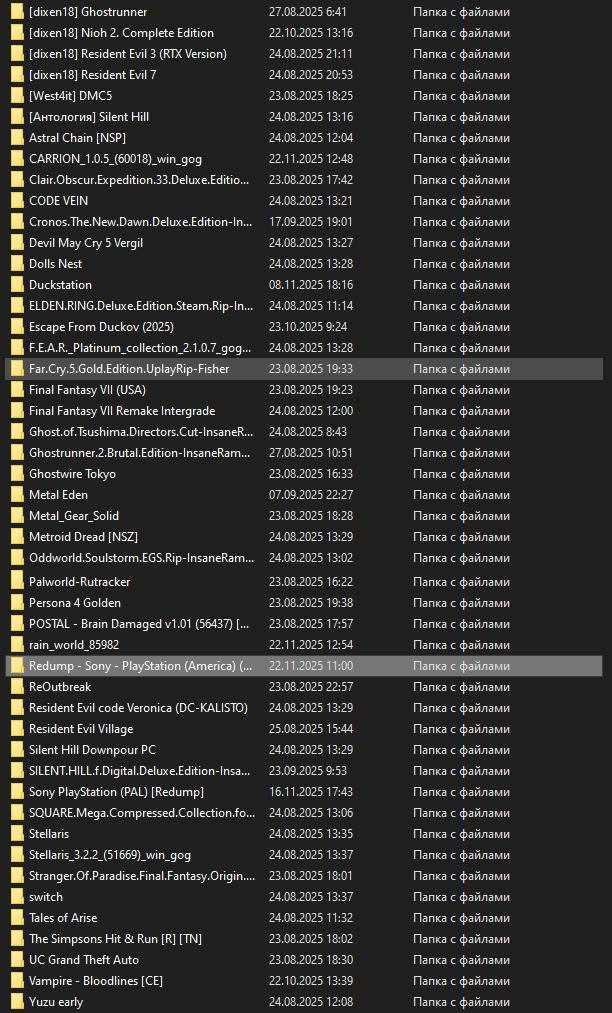Click date 24.08.2025 12:08 for Yuzu early

[311, 1002]
